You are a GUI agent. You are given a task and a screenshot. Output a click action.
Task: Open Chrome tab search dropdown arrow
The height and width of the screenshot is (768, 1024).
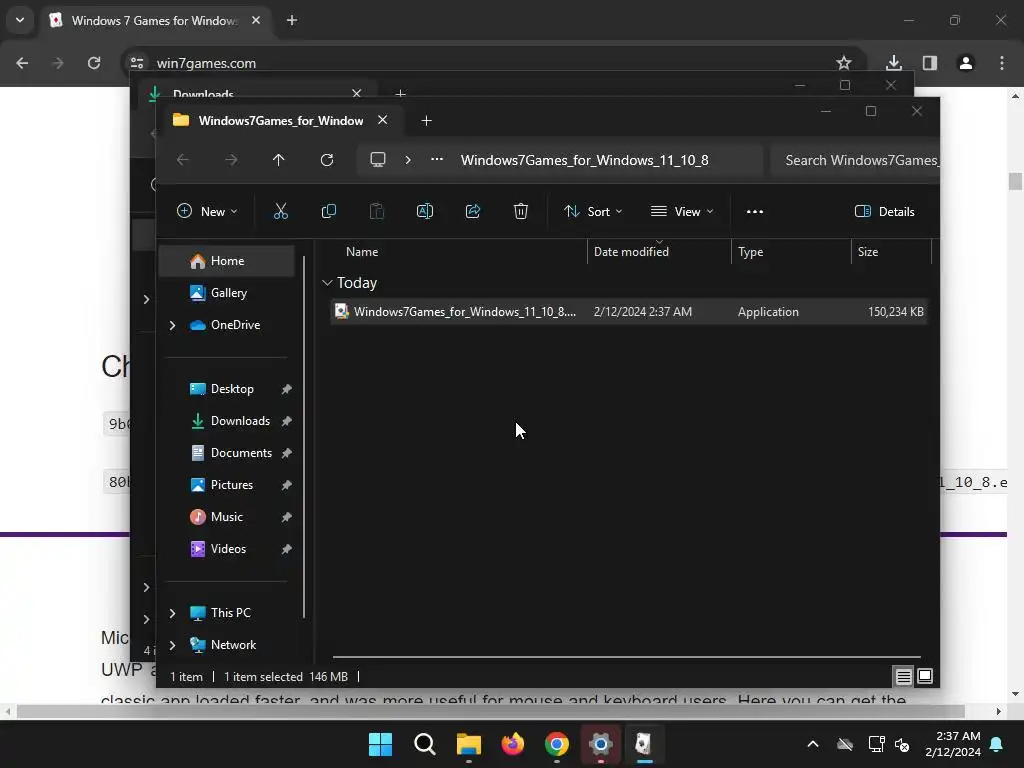(x=20, y=20)
